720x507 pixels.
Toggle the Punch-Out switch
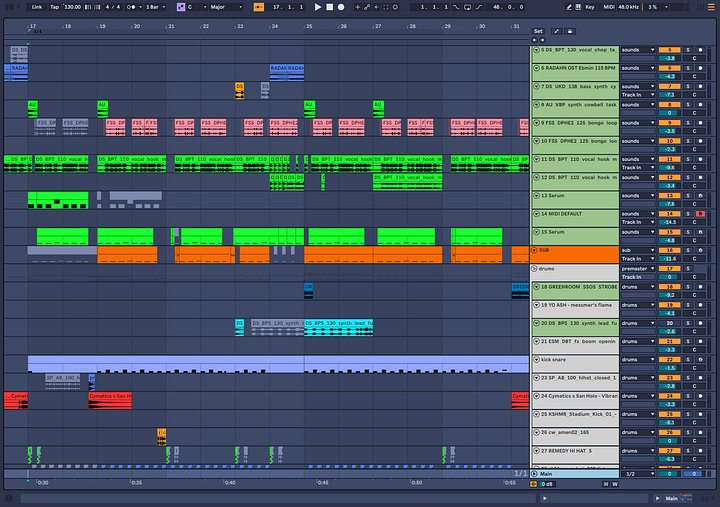(x=479, y=7)
